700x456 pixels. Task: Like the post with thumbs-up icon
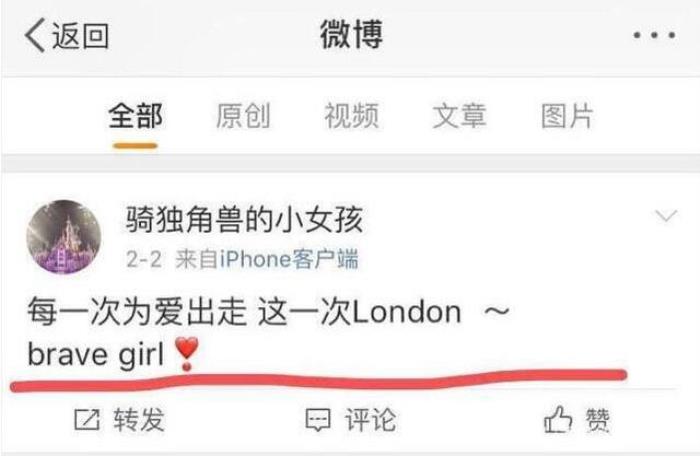tap(558, 419)
